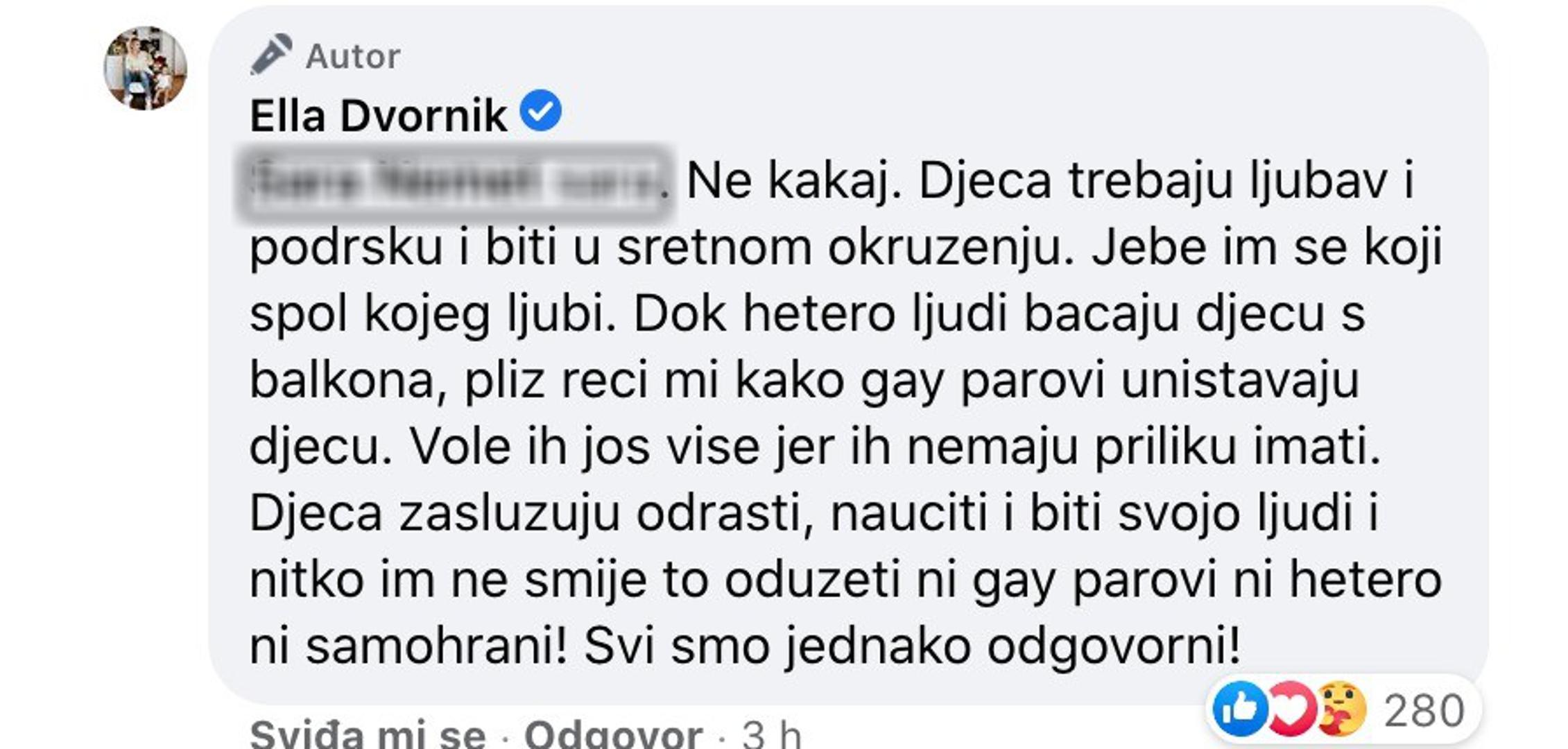Click the words 'Ne kakaj.' in comment
The image size is (1568, 749).
pyautogui.click(x=793, y=182)
